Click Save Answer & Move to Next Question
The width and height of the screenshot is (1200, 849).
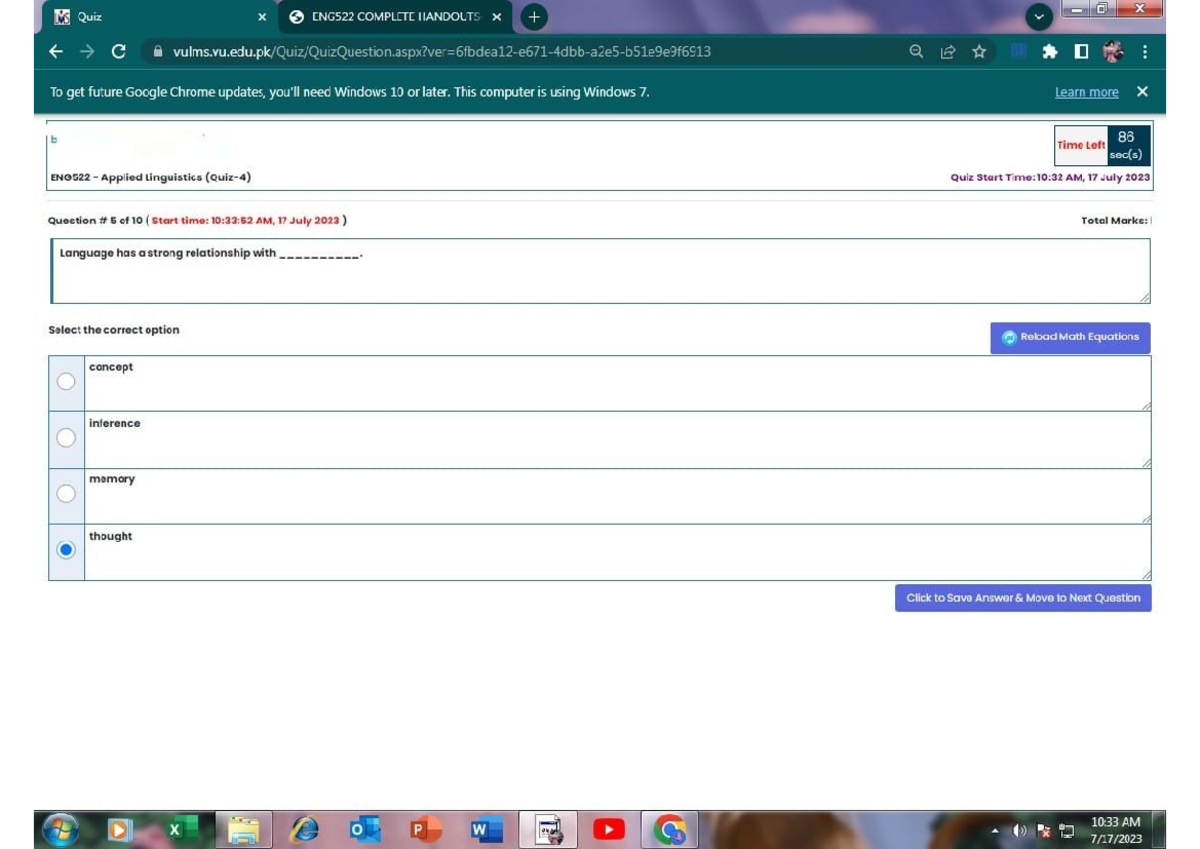1022,597
